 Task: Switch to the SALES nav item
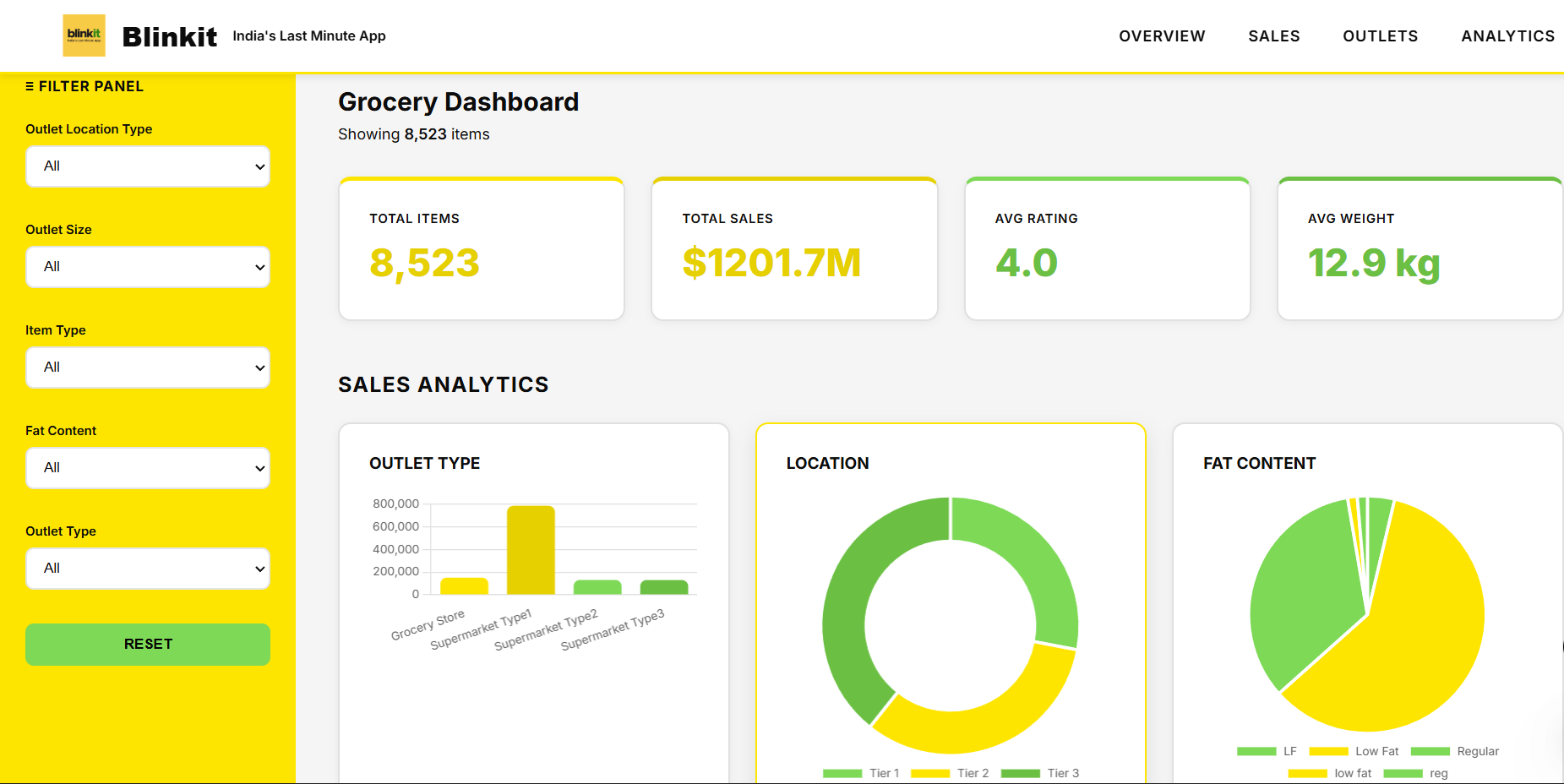click(x=1273, y=36)
